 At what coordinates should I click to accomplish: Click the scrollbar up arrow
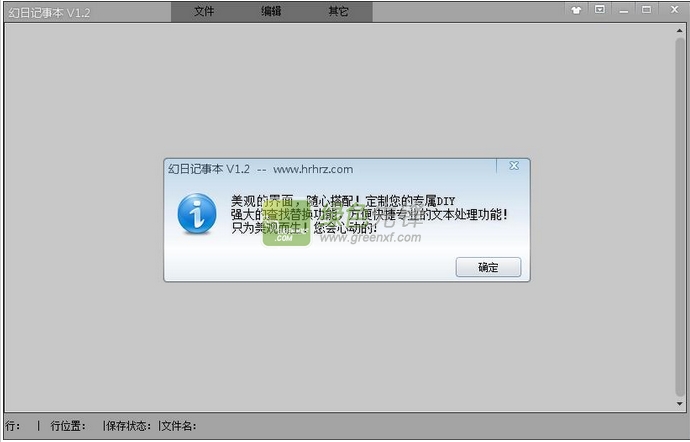tap(679, 31)
